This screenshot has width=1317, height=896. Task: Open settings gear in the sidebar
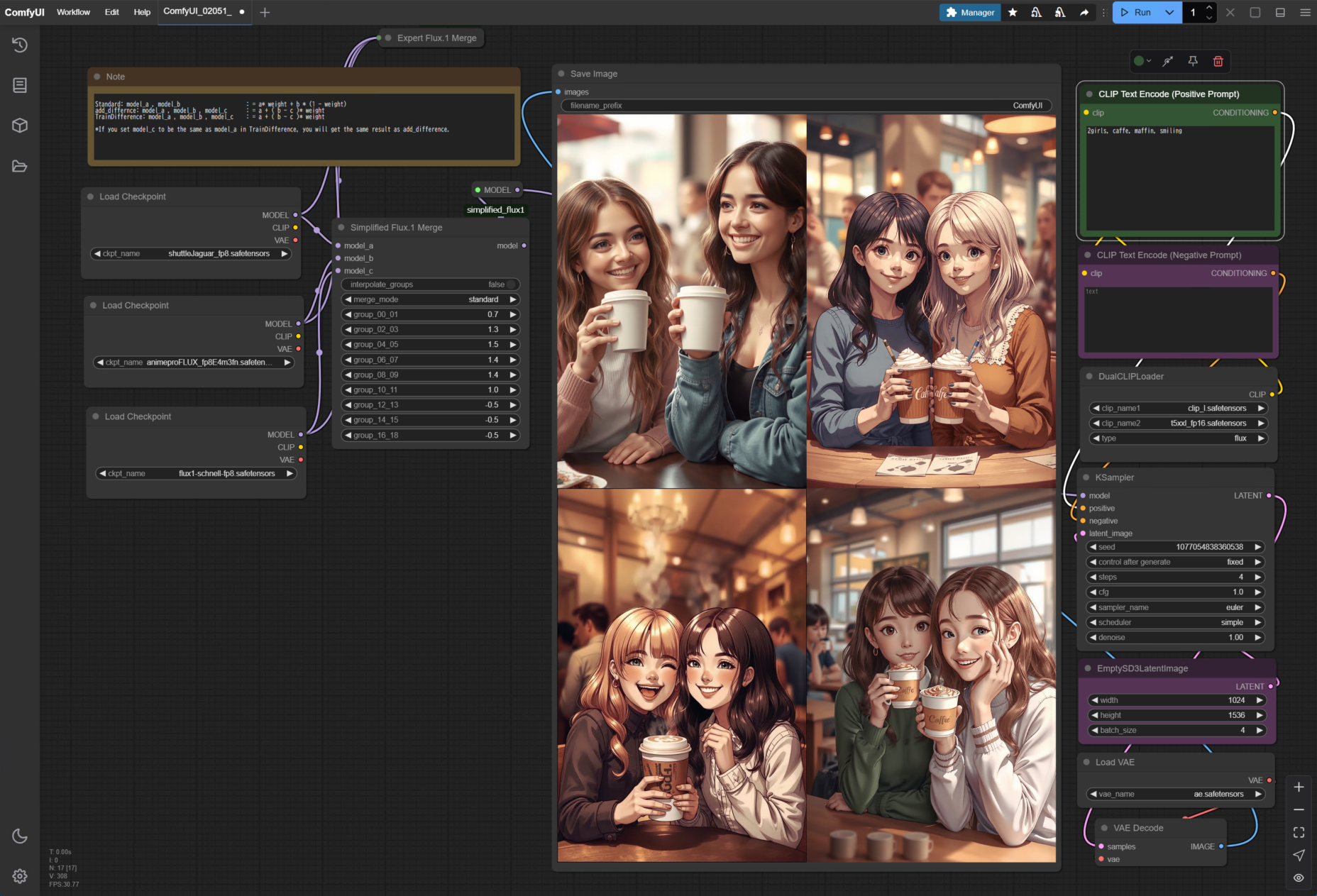click(x=20, y=876)
